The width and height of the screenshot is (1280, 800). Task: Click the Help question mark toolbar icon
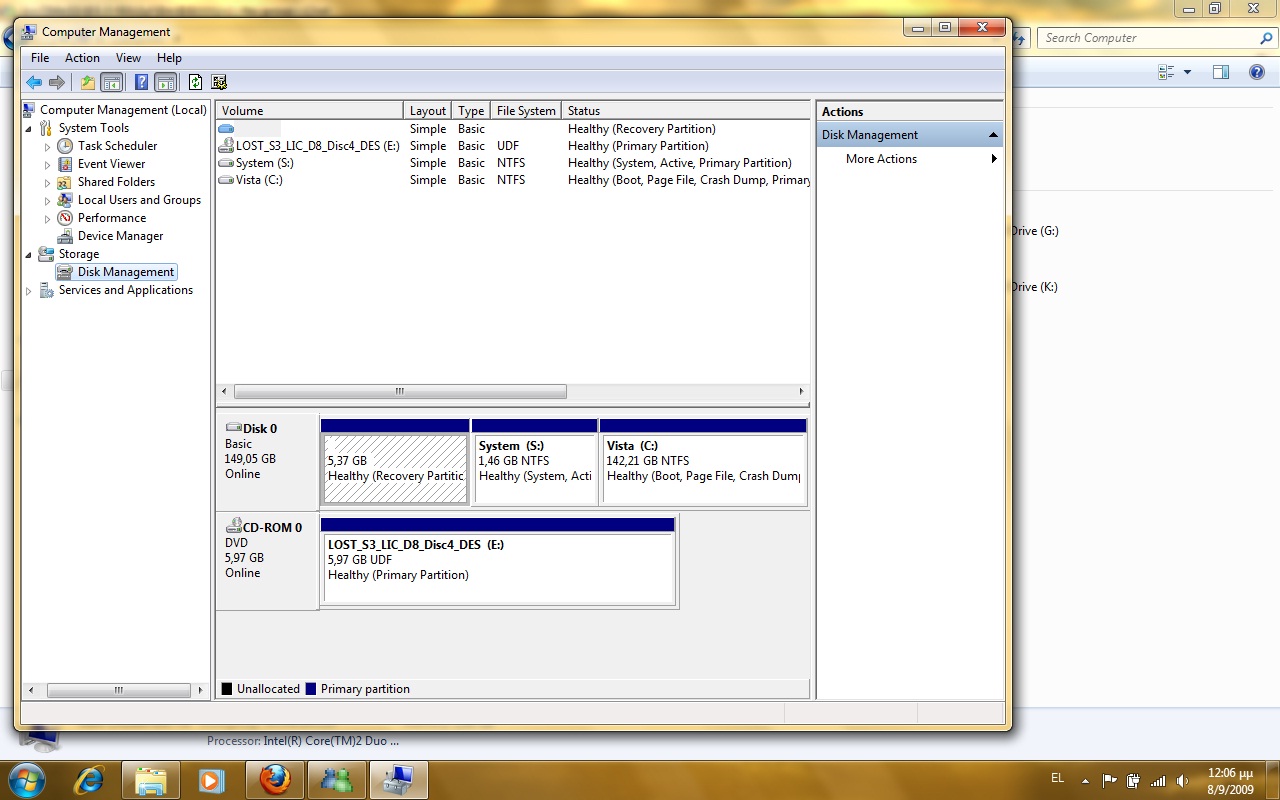(141, 83)
